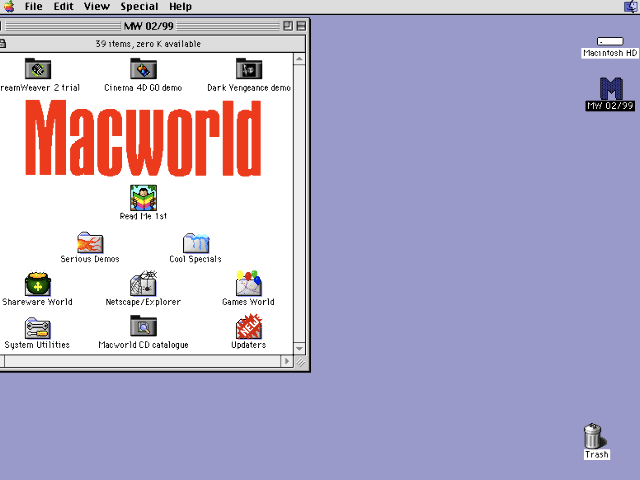Click the 'Macworld CD catalogue' label
640x480 pixels.
pos(143,345)
